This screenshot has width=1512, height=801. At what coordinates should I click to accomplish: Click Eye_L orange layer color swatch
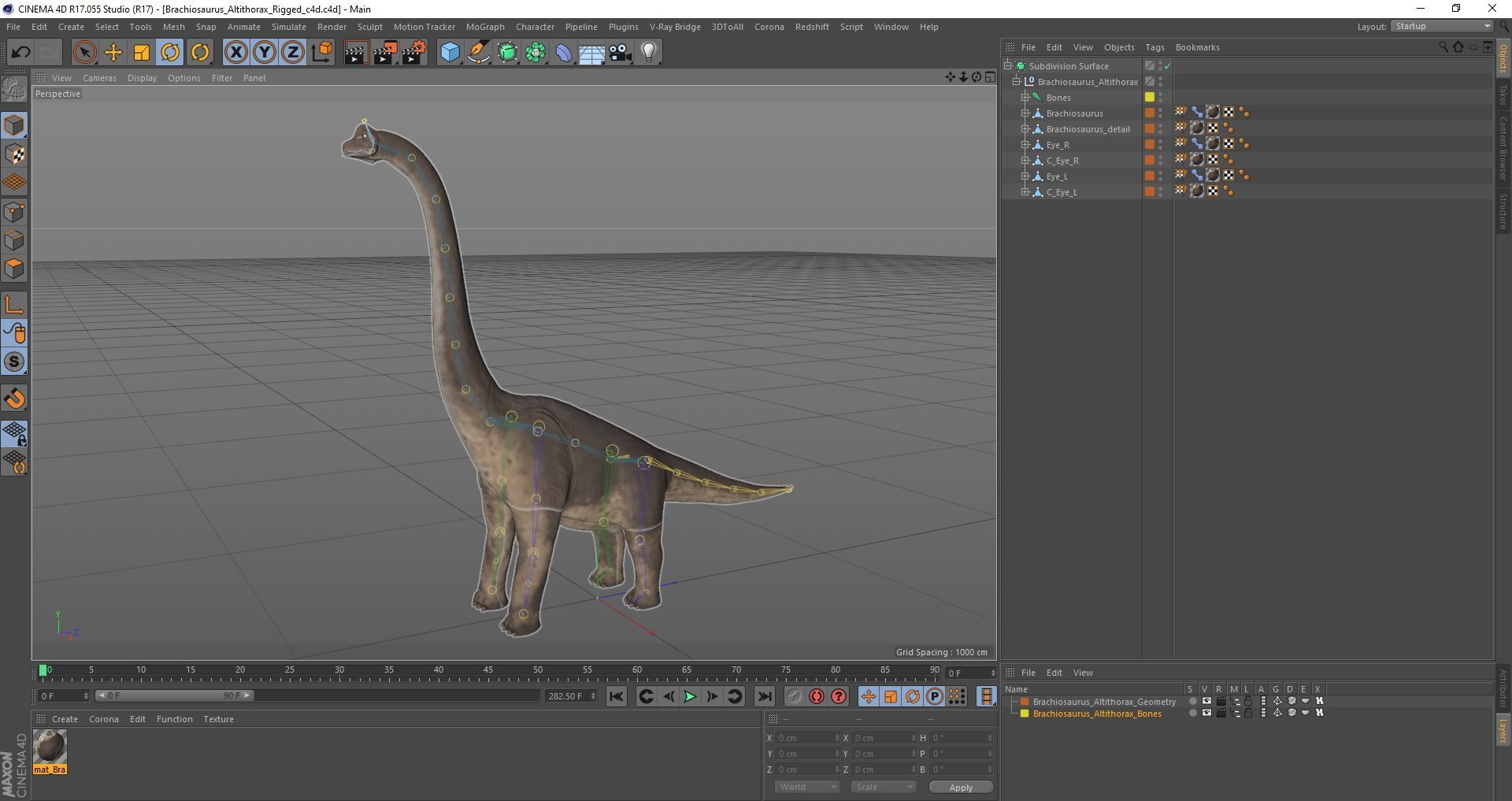[1150, 176]
